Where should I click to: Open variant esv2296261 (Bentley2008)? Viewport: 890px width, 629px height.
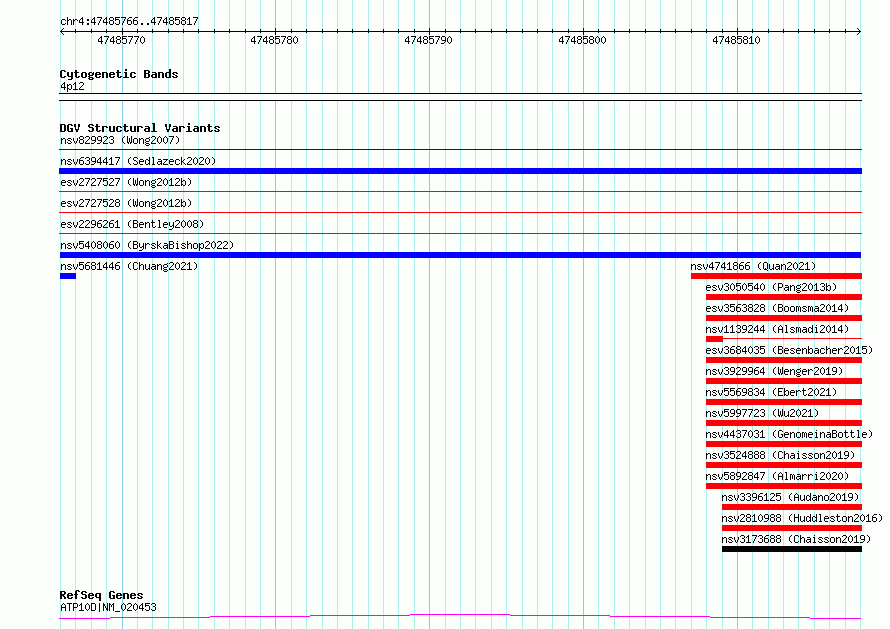132,224
